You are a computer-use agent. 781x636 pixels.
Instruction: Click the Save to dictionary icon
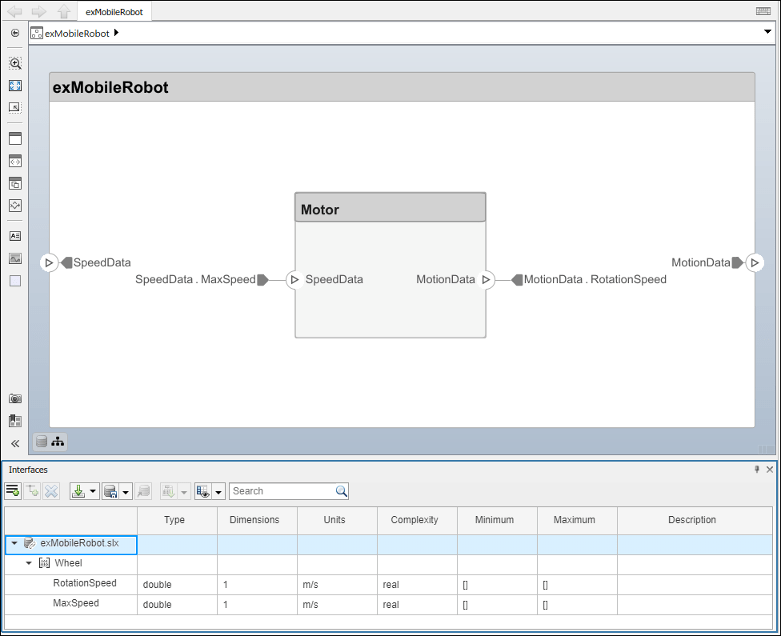point(110,491)
